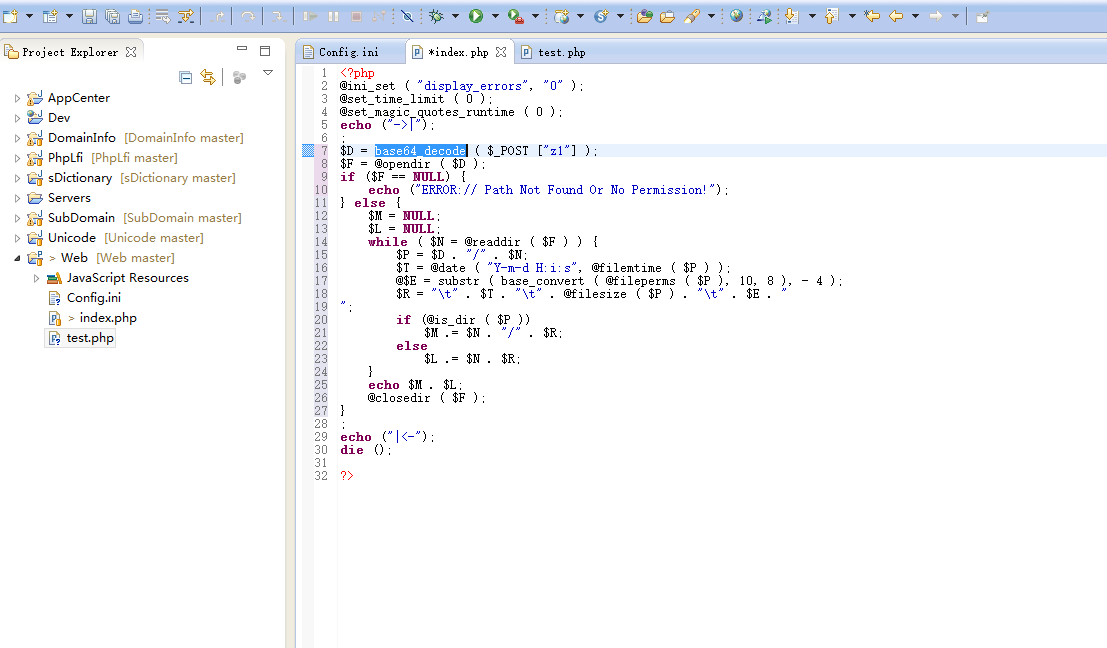Image resolution: width=1107 pixels, height=648 pixels.
Task: Click the Previous Annotation up arrow icon
Action: tap(832, 16)
